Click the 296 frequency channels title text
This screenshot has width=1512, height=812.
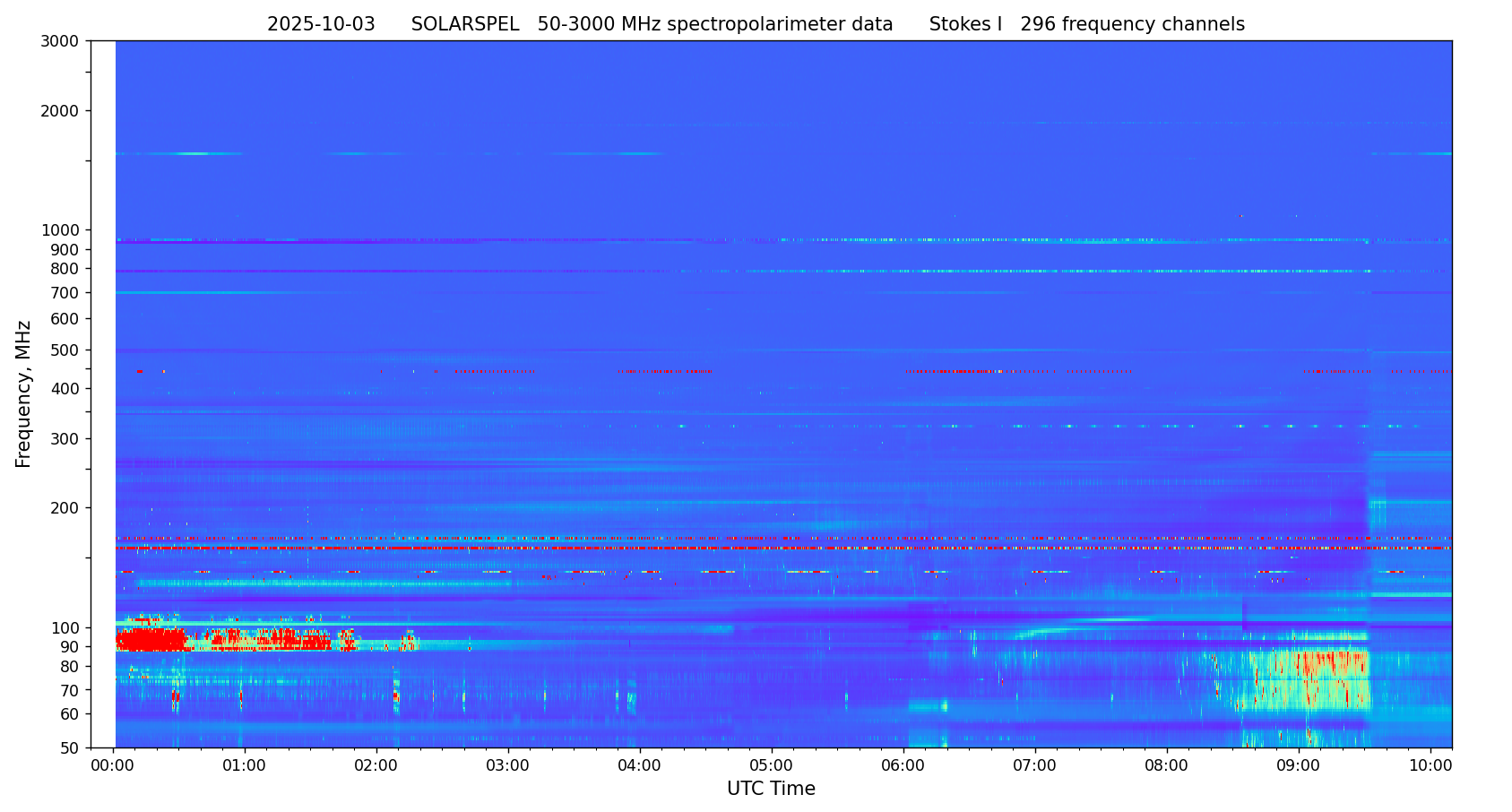tap(1132, 25)
